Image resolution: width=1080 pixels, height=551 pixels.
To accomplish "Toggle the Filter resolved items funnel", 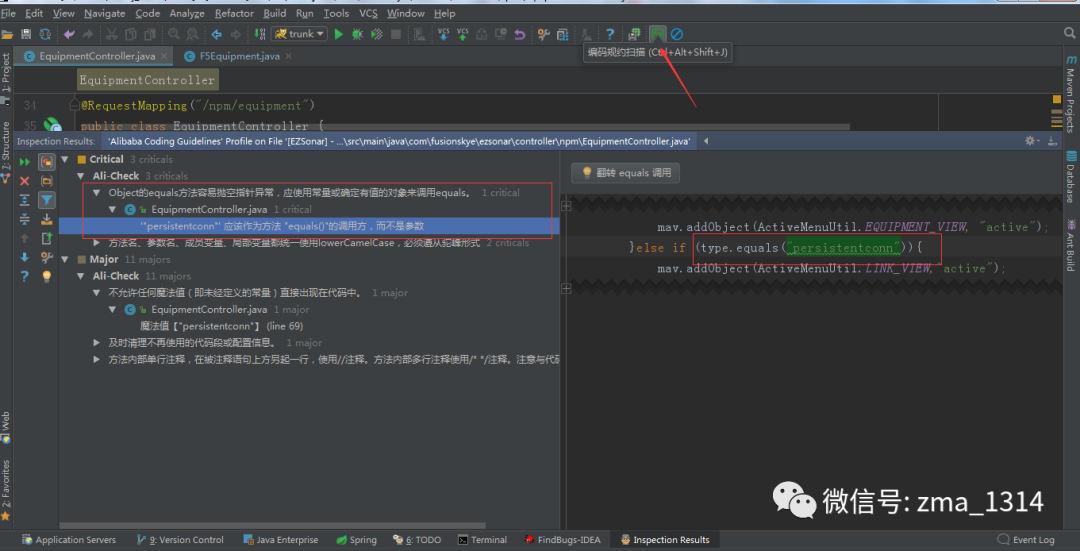I will click(x=47, y=200).
